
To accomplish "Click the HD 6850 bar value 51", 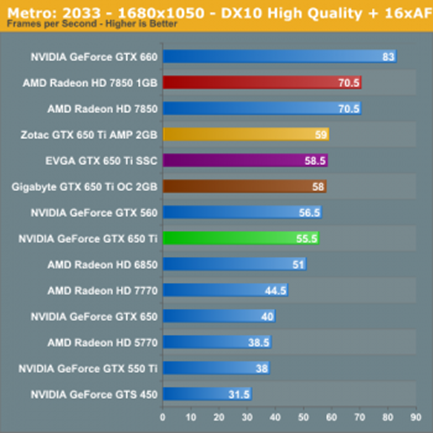I will click(298, 265).
